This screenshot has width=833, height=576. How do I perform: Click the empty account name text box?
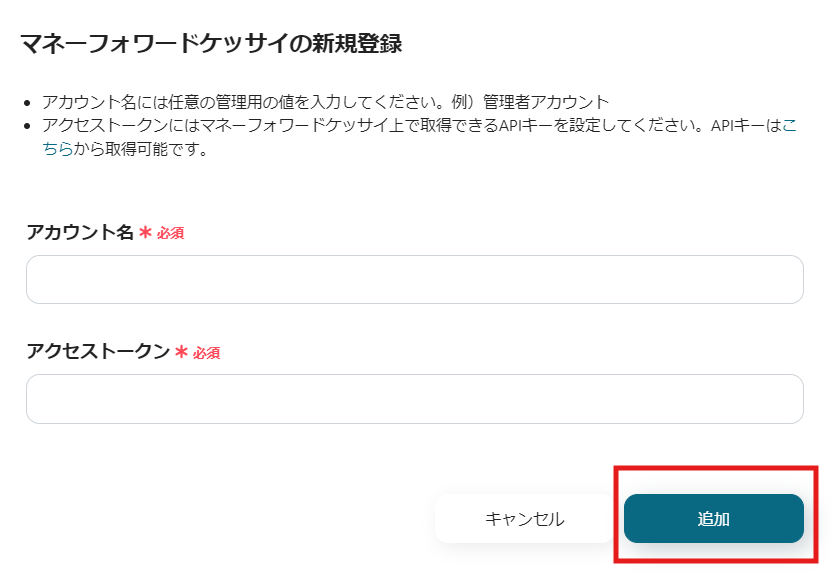(x=415, y=279)
